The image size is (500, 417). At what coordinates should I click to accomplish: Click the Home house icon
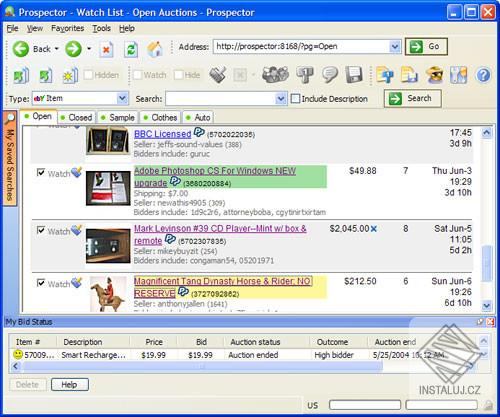[155, 49]
